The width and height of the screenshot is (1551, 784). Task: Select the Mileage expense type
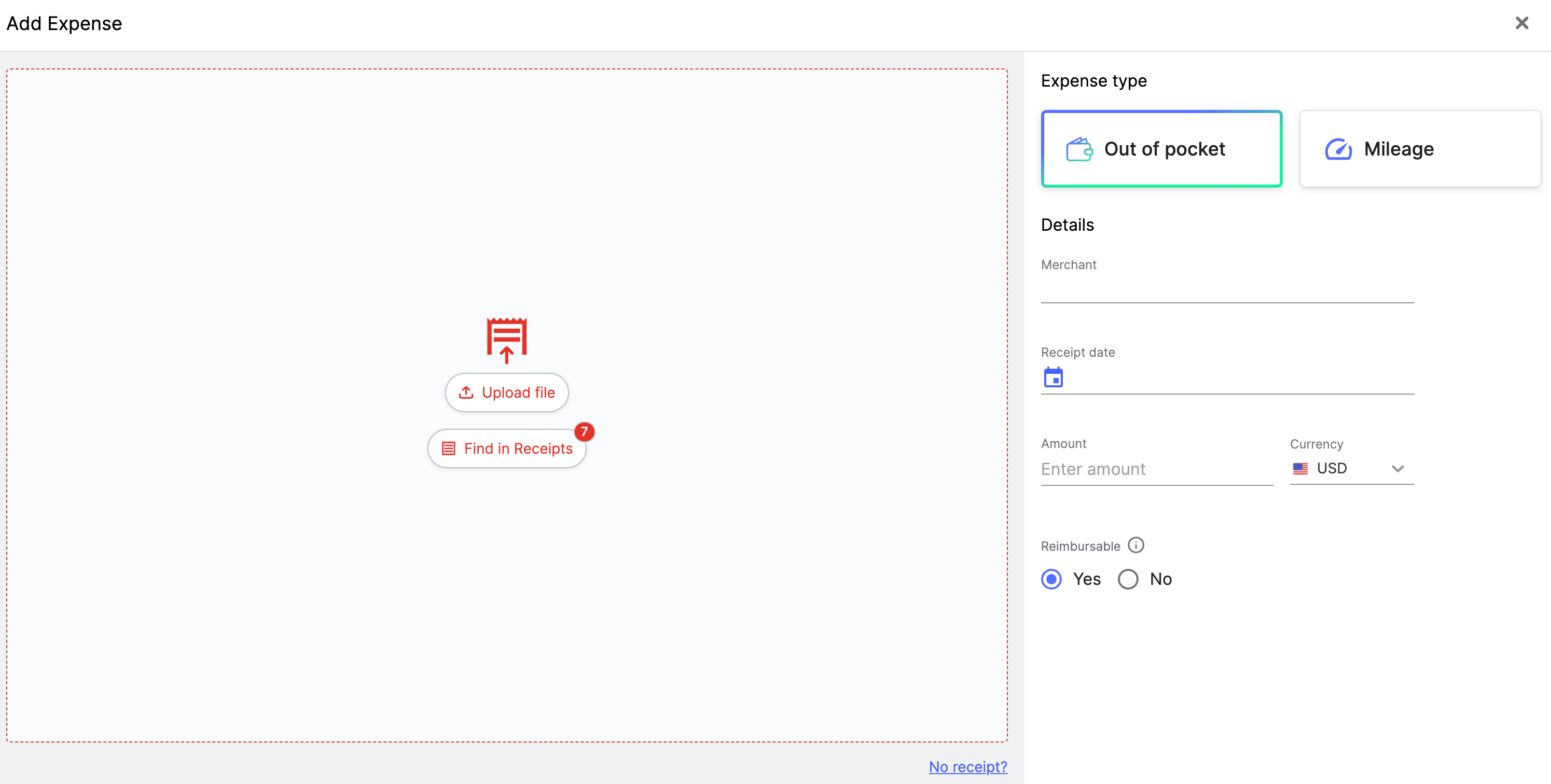[1420, 149]
